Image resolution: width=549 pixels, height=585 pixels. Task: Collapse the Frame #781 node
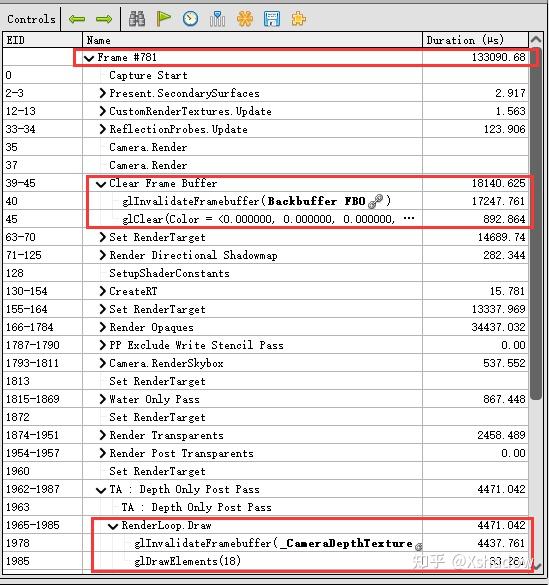[89, 58]
